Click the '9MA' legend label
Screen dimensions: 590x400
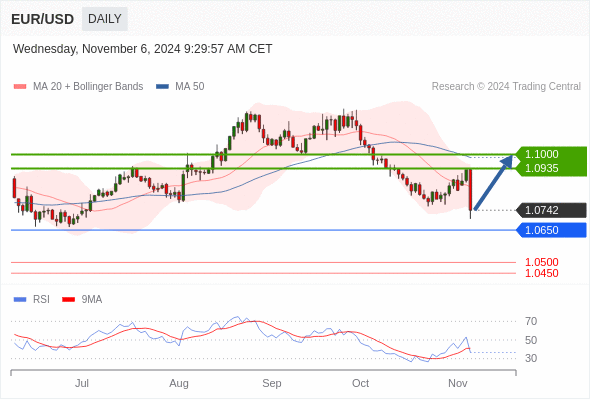pos(92,300)
